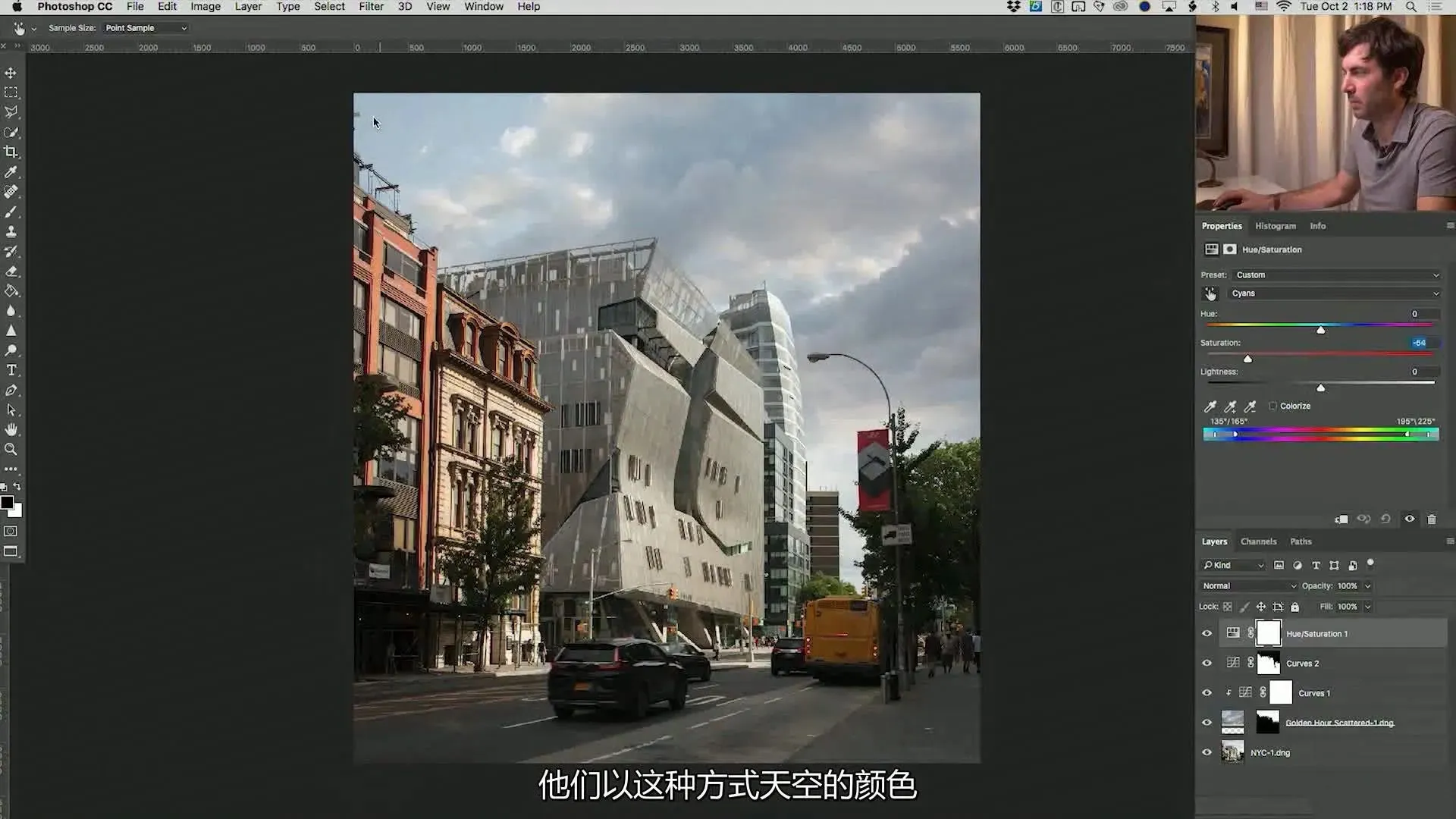
Task: Select the Crop tool
Action: pos(11,152)
